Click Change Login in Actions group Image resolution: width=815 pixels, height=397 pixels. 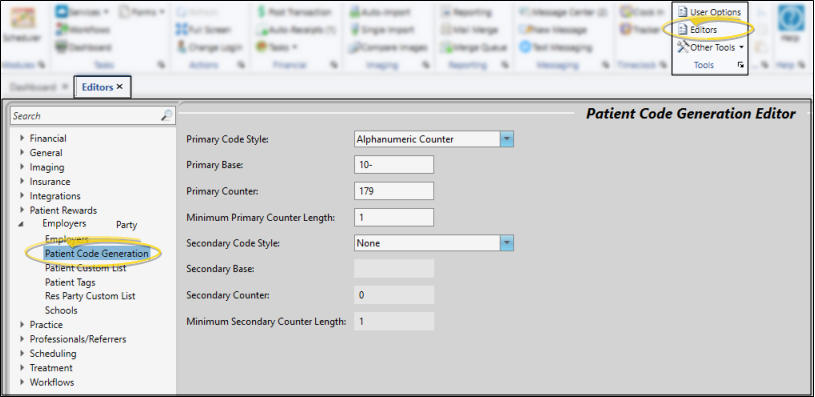point(209,47)
